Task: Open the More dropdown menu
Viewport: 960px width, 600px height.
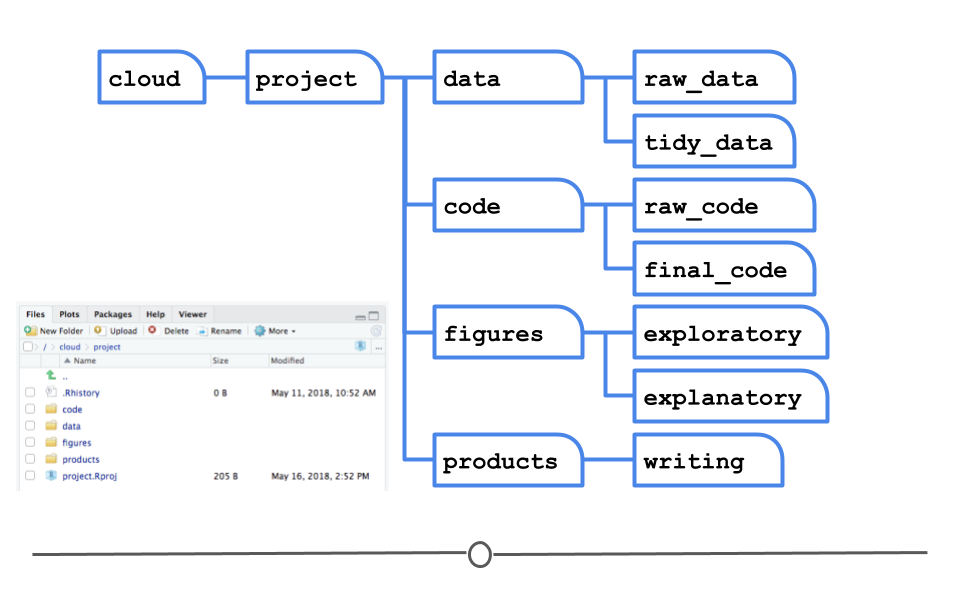Action: (x=275, y=331)
